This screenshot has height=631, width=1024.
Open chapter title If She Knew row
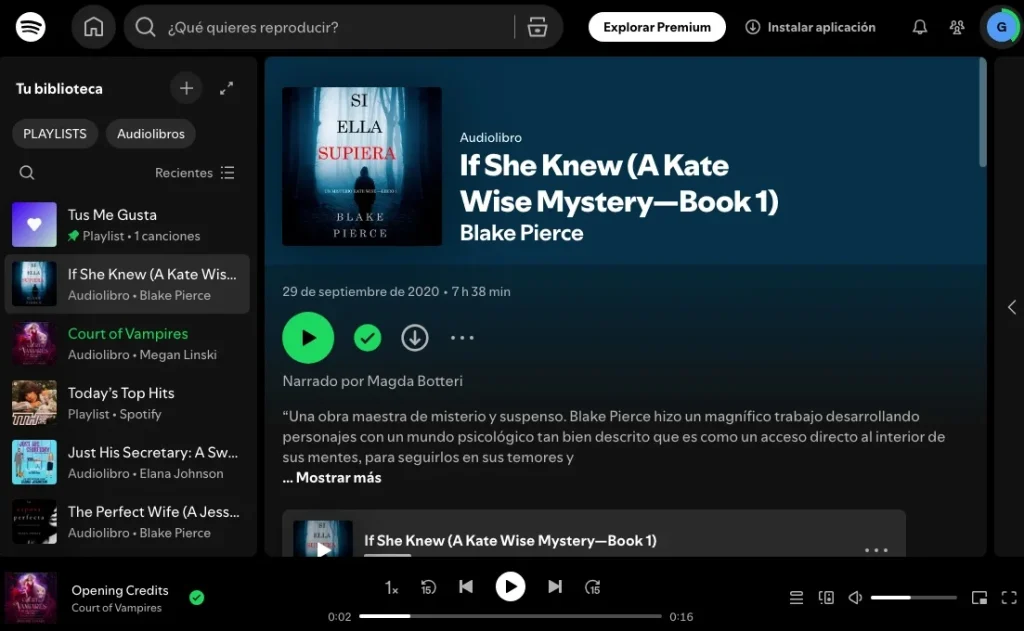click(x=510, y=540)
